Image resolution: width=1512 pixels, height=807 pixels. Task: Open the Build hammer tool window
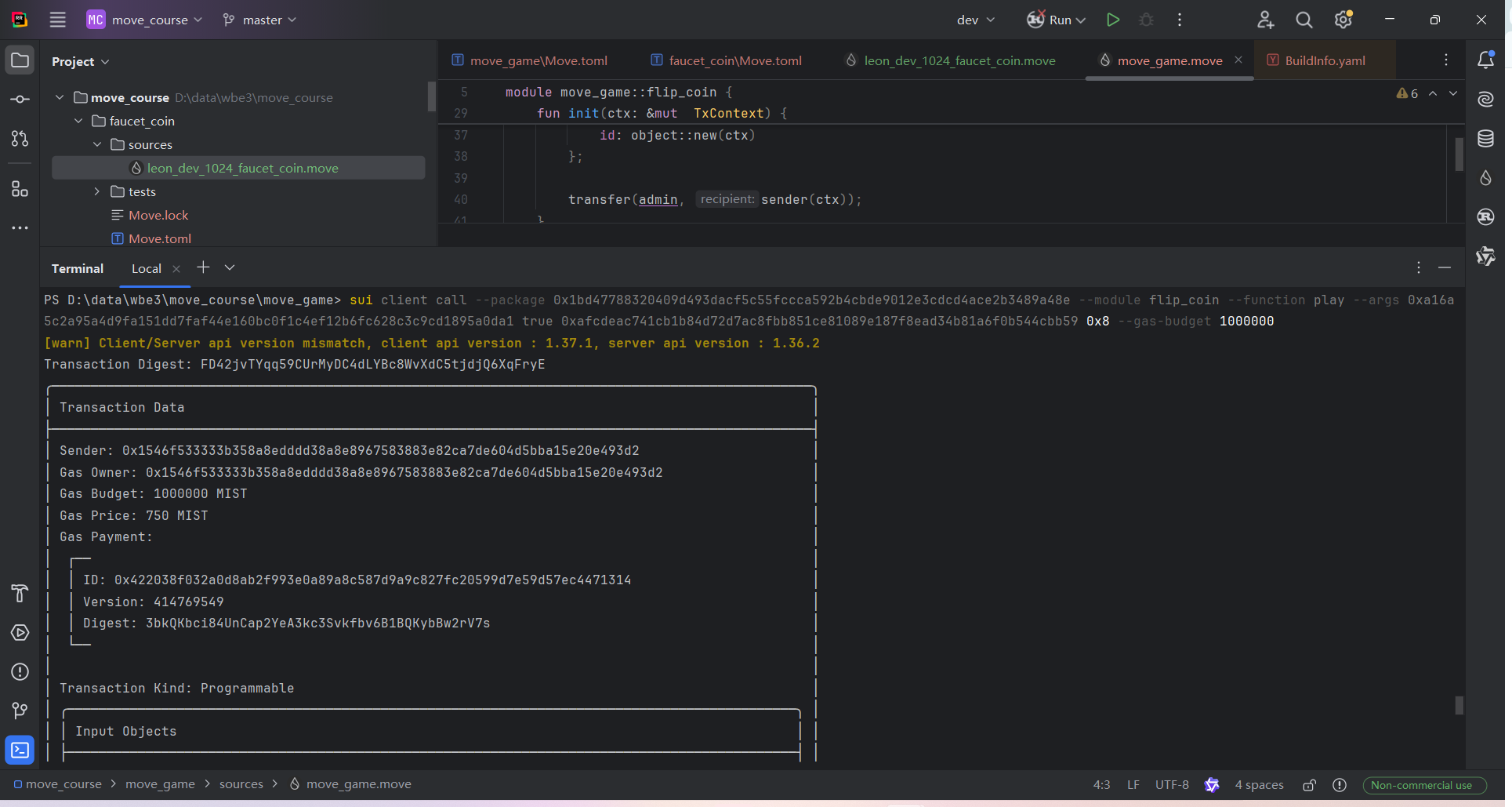tap(20, 594)
